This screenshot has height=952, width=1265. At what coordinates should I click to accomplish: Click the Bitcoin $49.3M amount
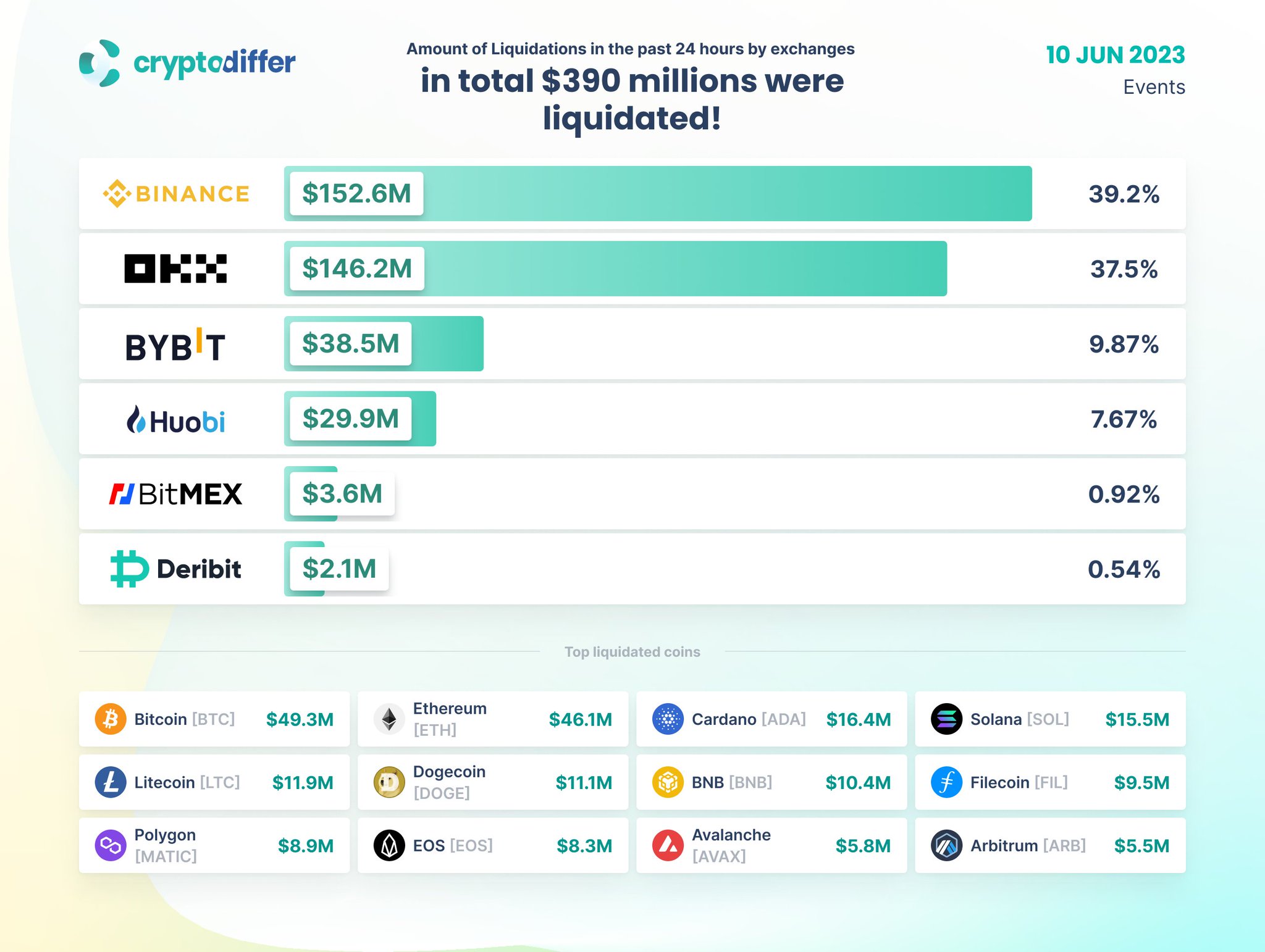[x=300, y=719]
